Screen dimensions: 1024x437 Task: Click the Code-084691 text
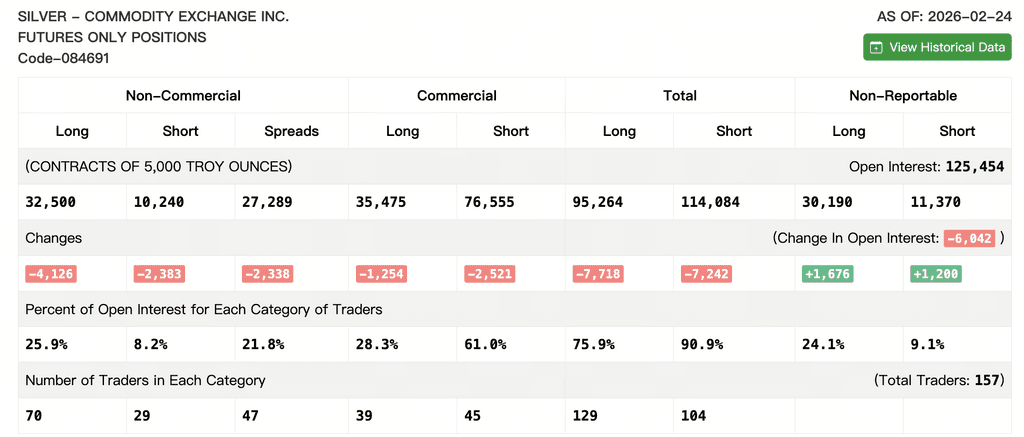63,58
